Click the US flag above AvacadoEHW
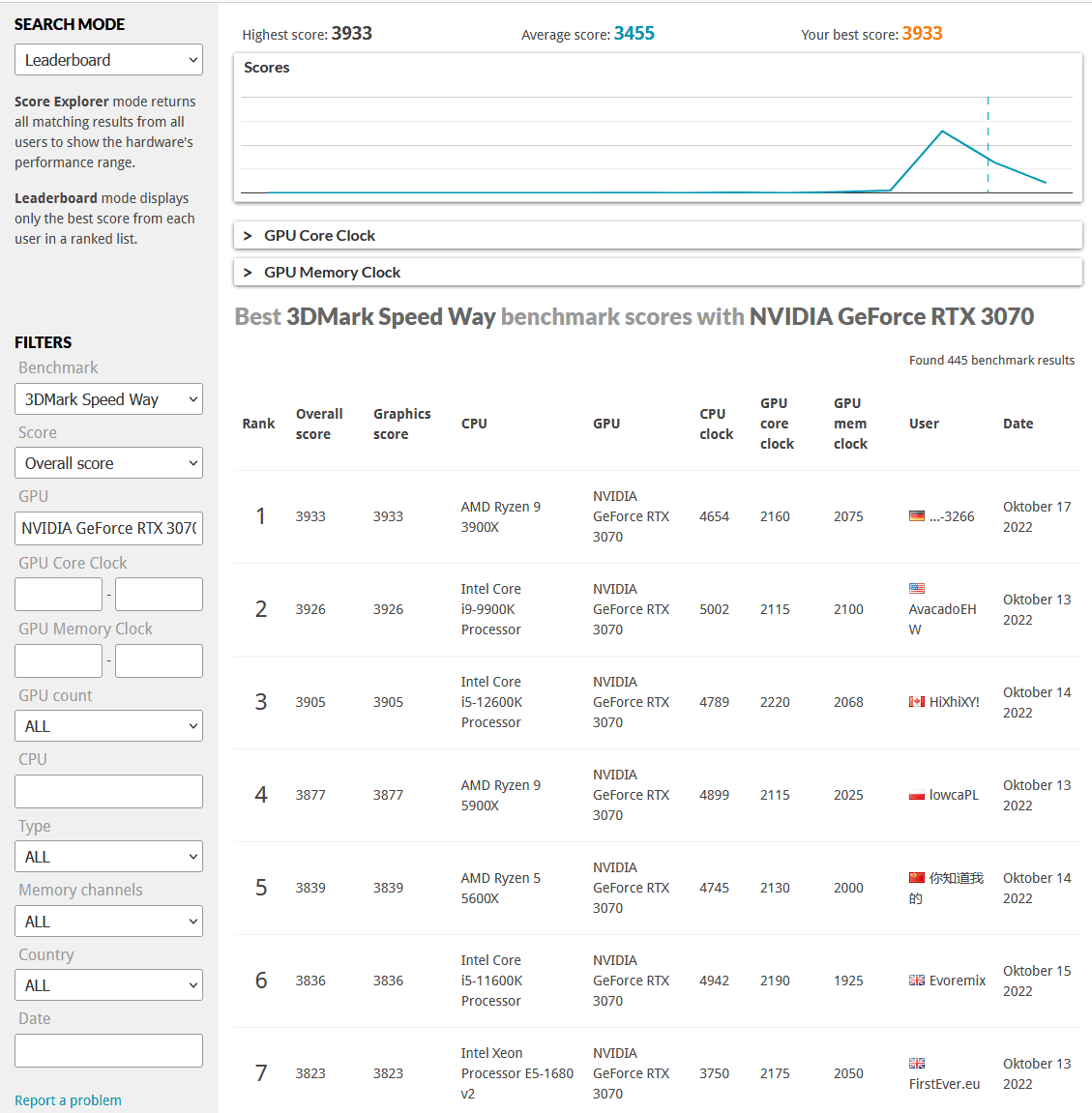This screenshot has height=1113, width=1092. click(x=917, y=589)
